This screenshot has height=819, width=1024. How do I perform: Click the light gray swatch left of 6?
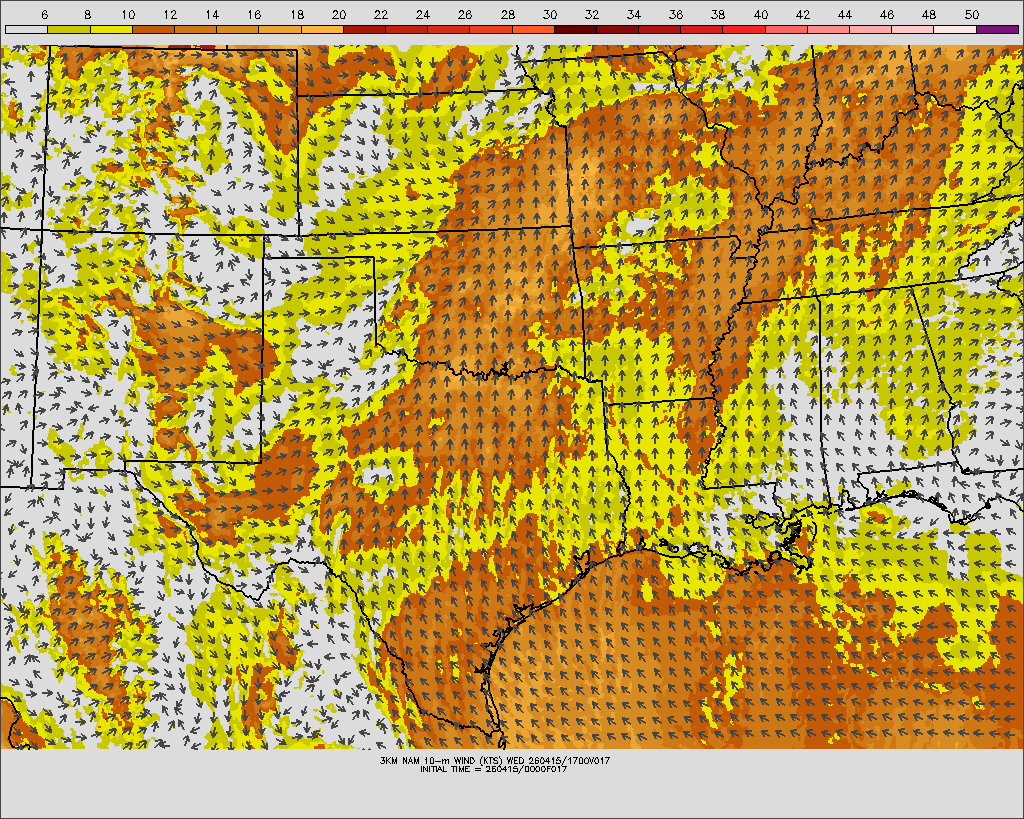(26, 29)
